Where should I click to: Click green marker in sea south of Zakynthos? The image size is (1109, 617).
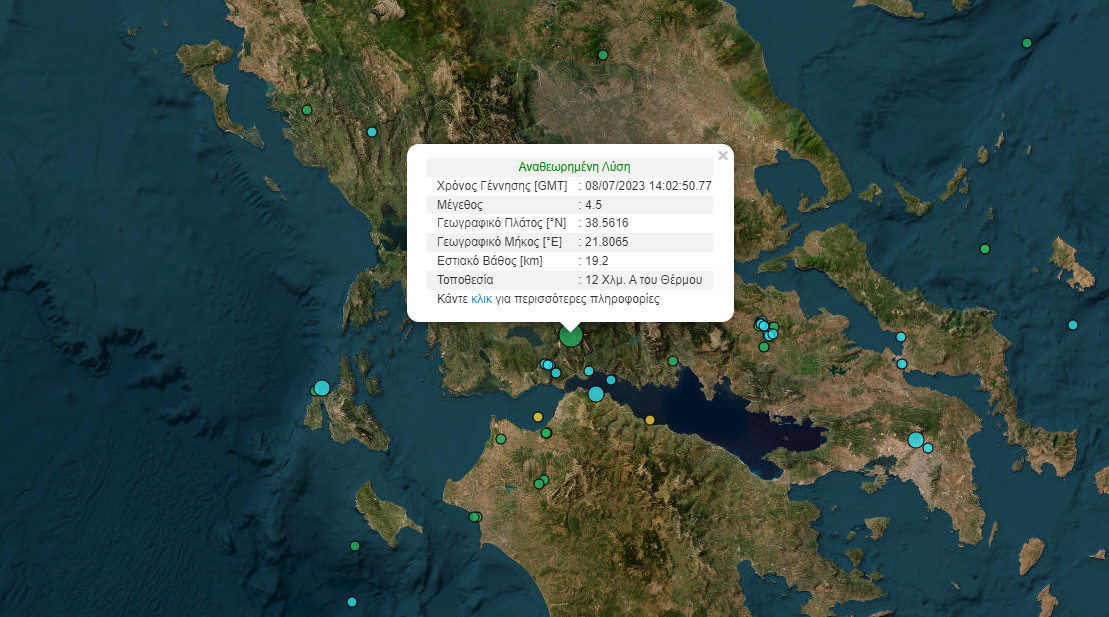[x=355, y=546]
